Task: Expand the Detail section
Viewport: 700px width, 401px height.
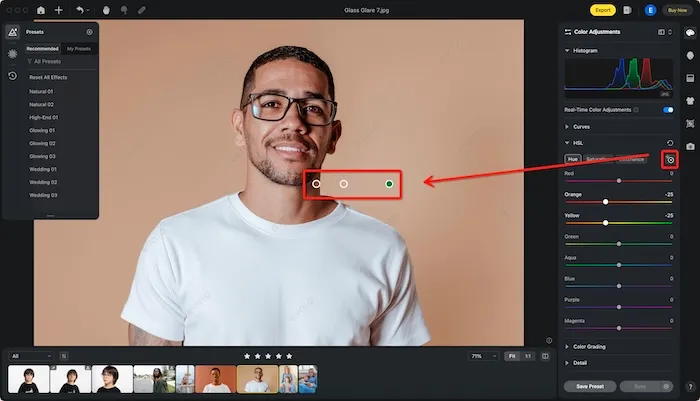Action: 567,363
